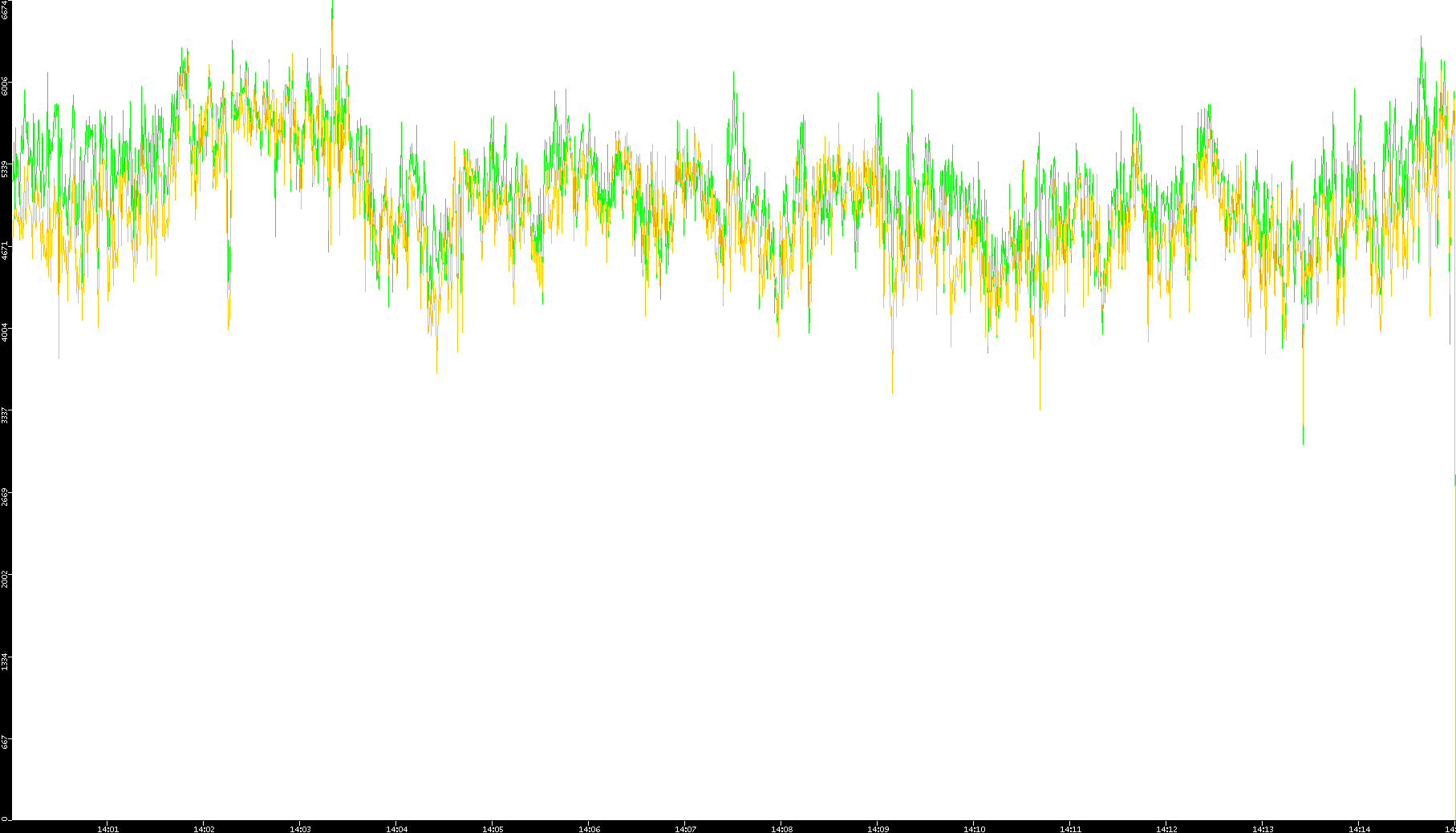Select the 5339 value axis label
The width and height of the screenshot is (1456, 833).
6,168
